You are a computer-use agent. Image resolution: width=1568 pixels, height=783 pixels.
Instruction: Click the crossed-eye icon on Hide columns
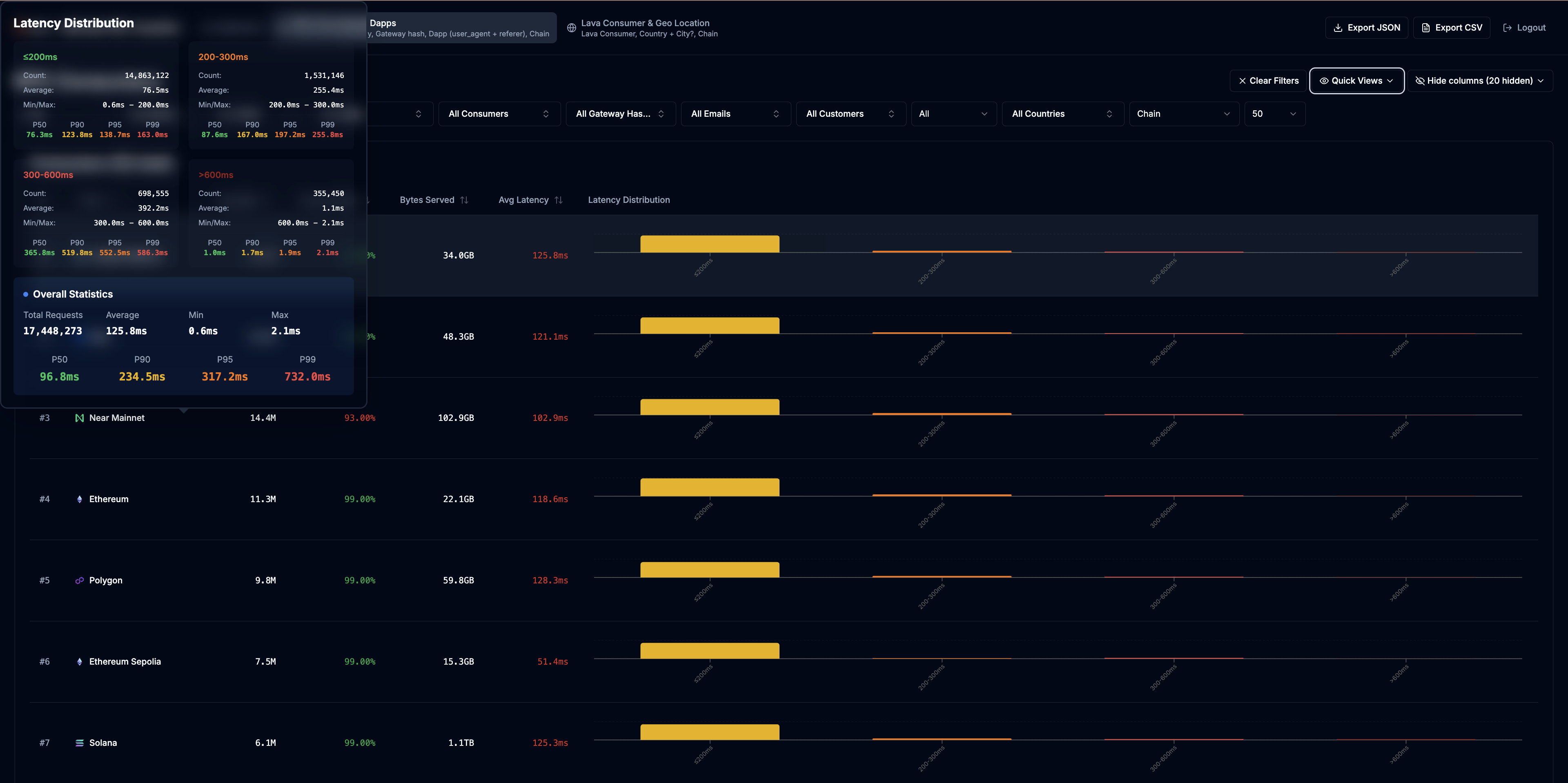click(1421, 80)
